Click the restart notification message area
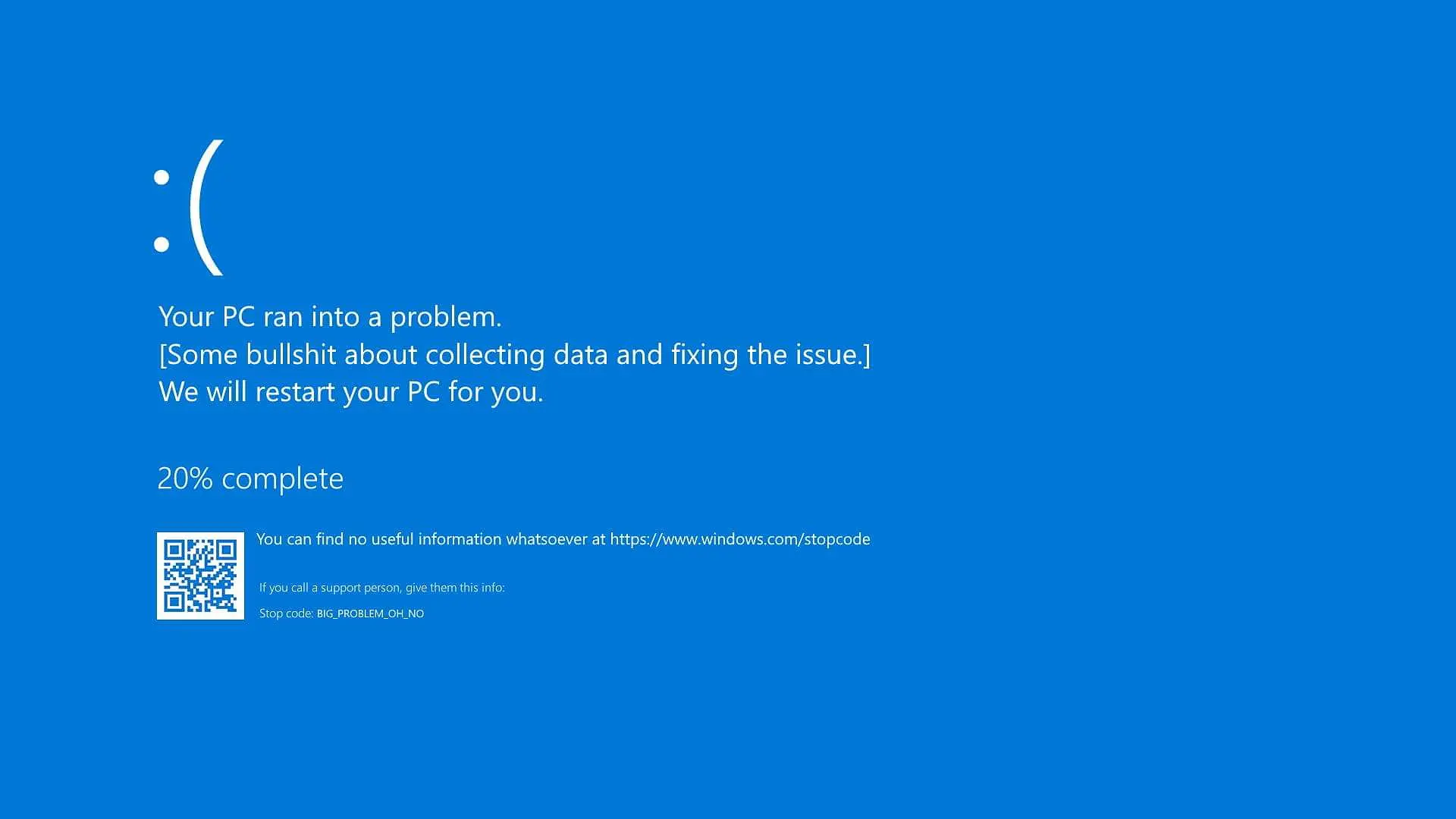The height and width of the screenshot is (819, 1456). (x=350, y=391)
